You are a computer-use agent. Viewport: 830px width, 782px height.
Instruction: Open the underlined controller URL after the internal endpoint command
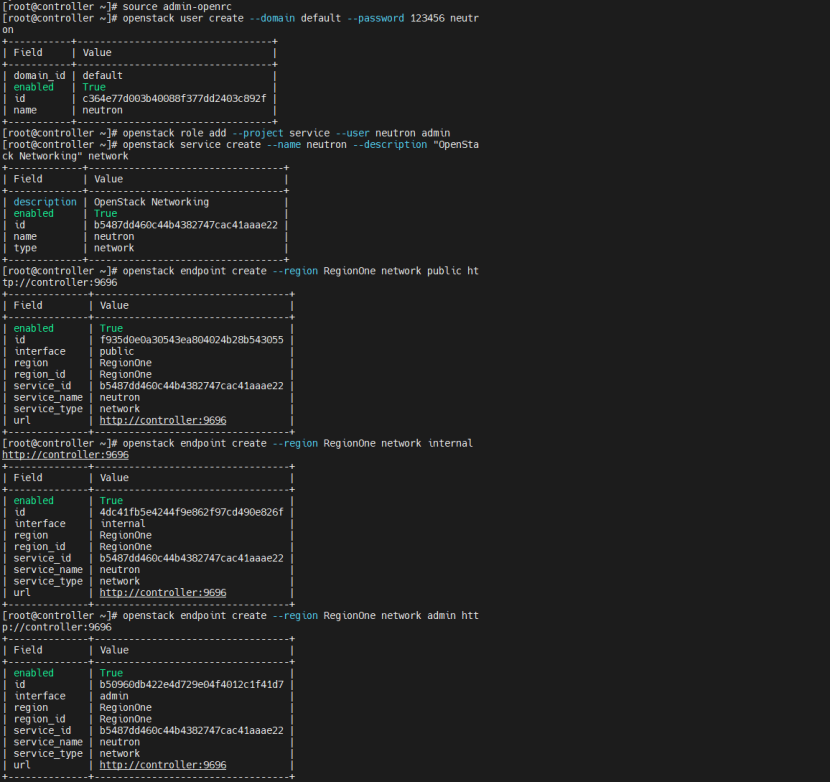pos(65,455)
